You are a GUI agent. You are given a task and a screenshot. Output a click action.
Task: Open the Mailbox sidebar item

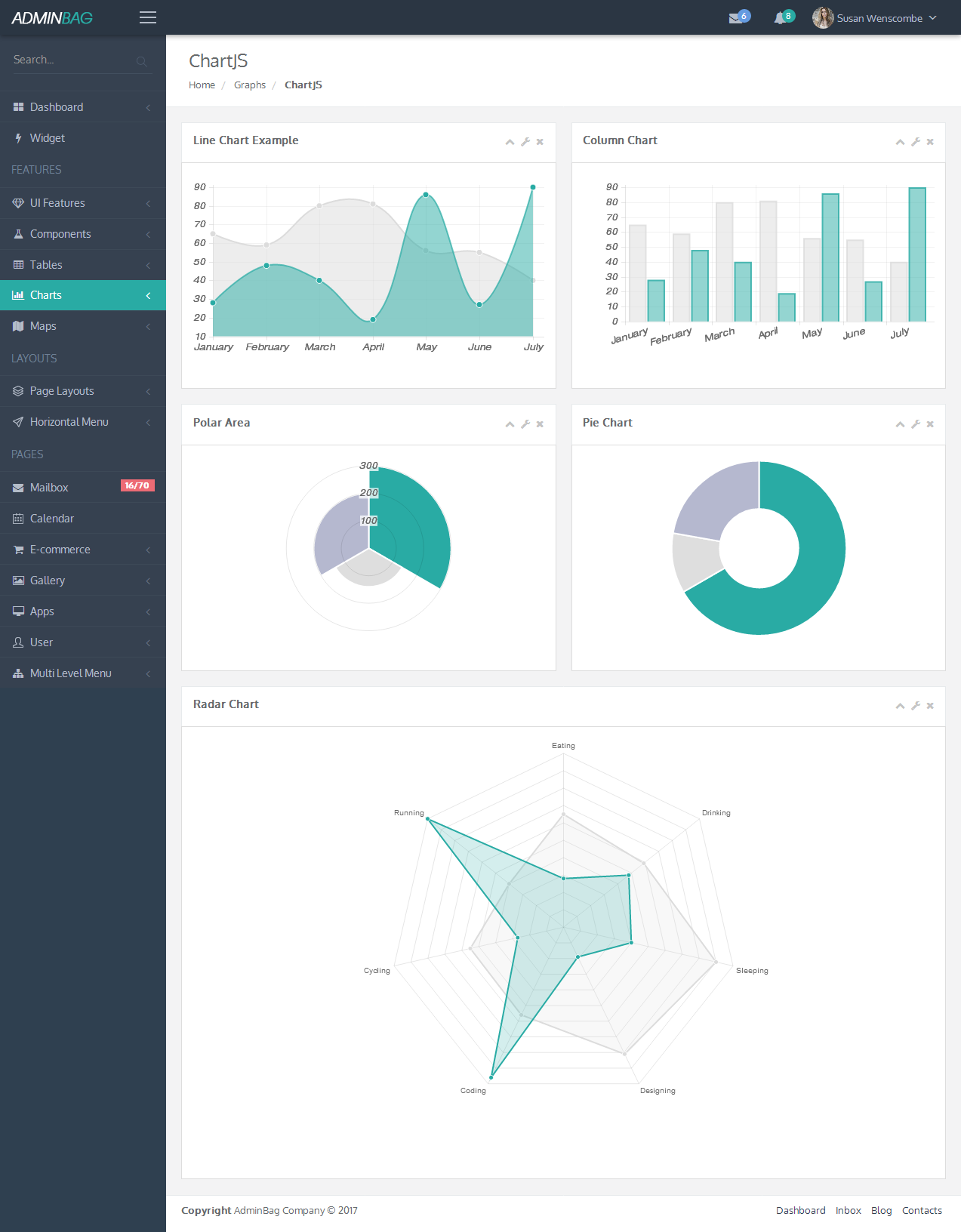83,488
